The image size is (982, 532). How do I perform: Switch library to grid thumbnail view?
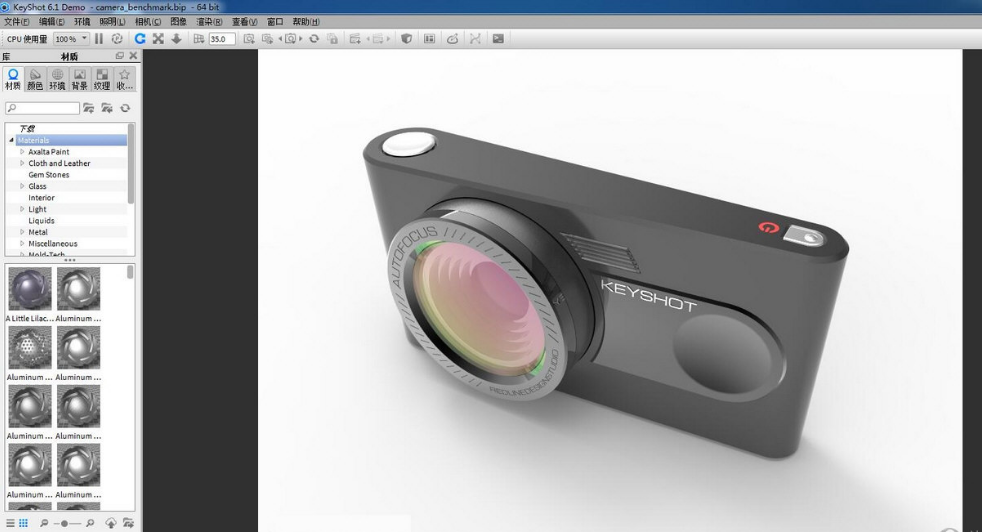click(23, 523)
